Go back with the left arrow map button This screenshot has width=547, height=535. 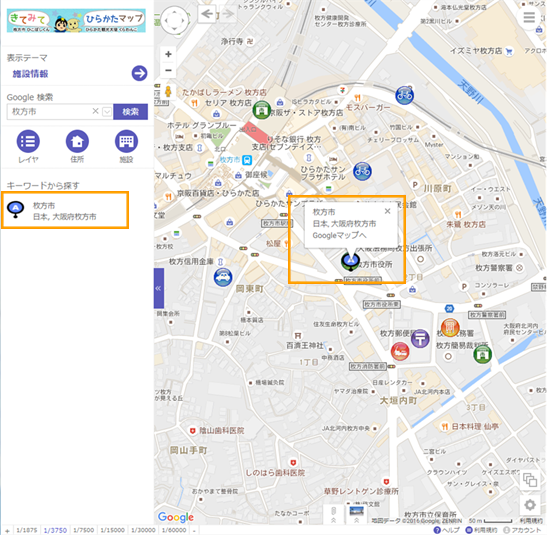(207, 14)
